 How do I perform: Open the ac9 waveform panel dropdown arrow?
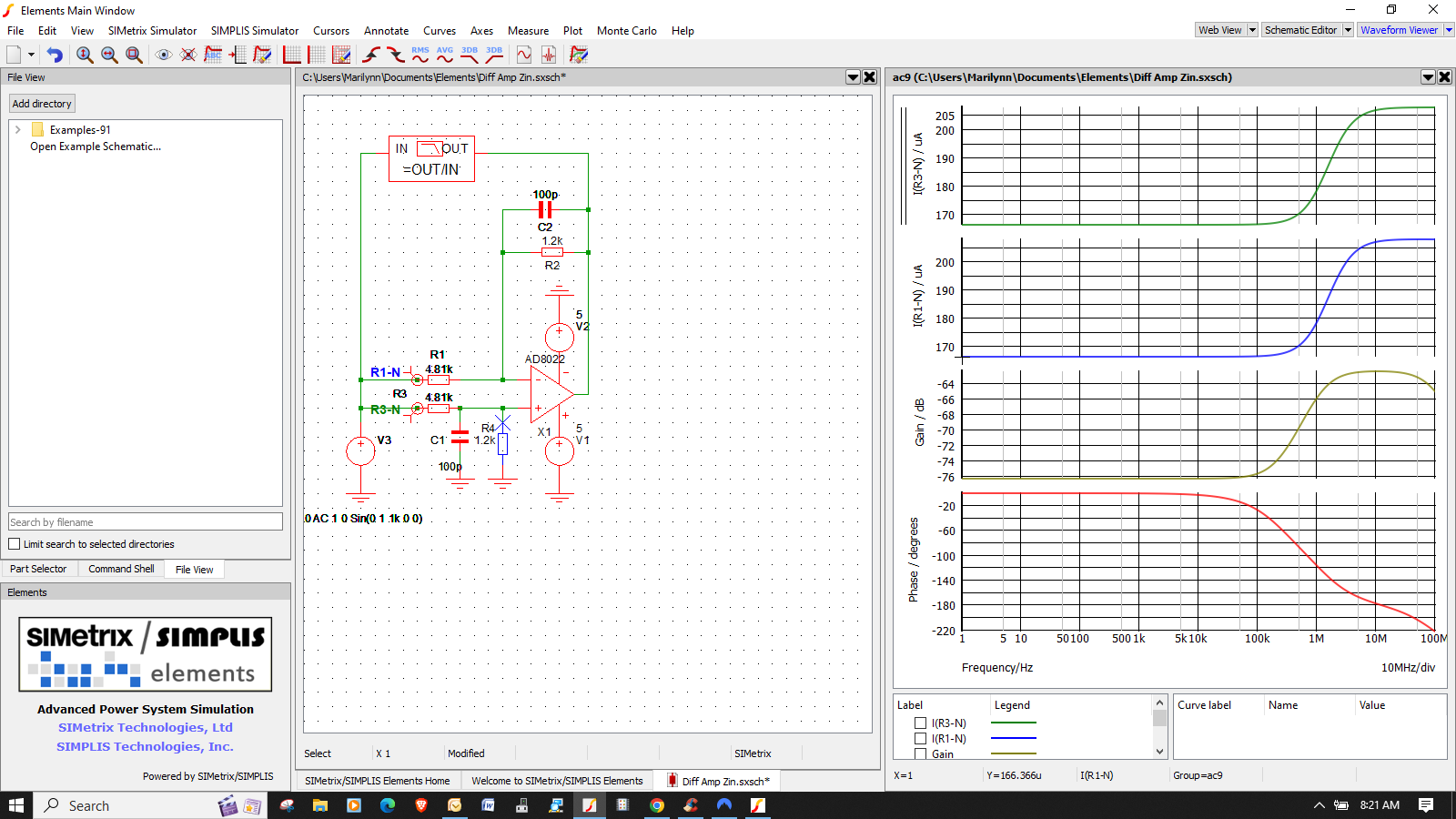point(1428,77)
